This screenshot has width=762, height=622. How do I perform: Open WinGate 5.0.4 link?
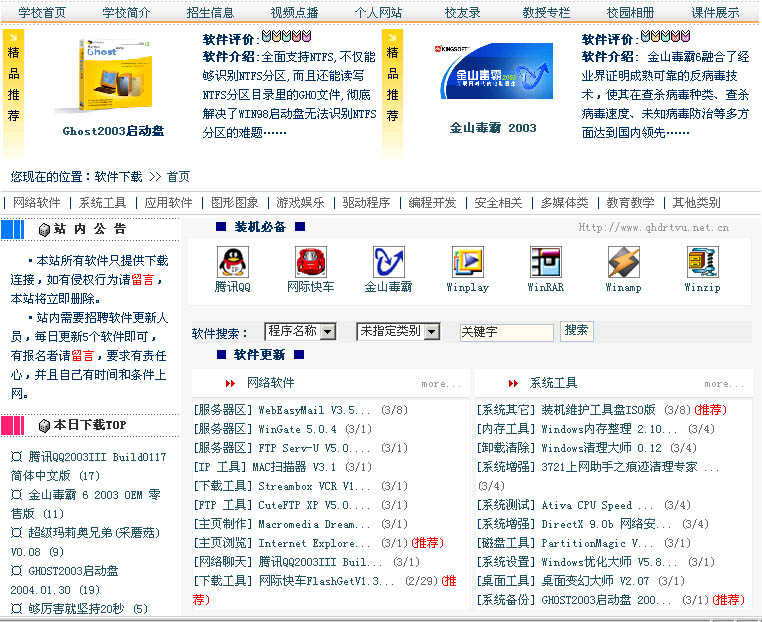click(x=297, y=429)
